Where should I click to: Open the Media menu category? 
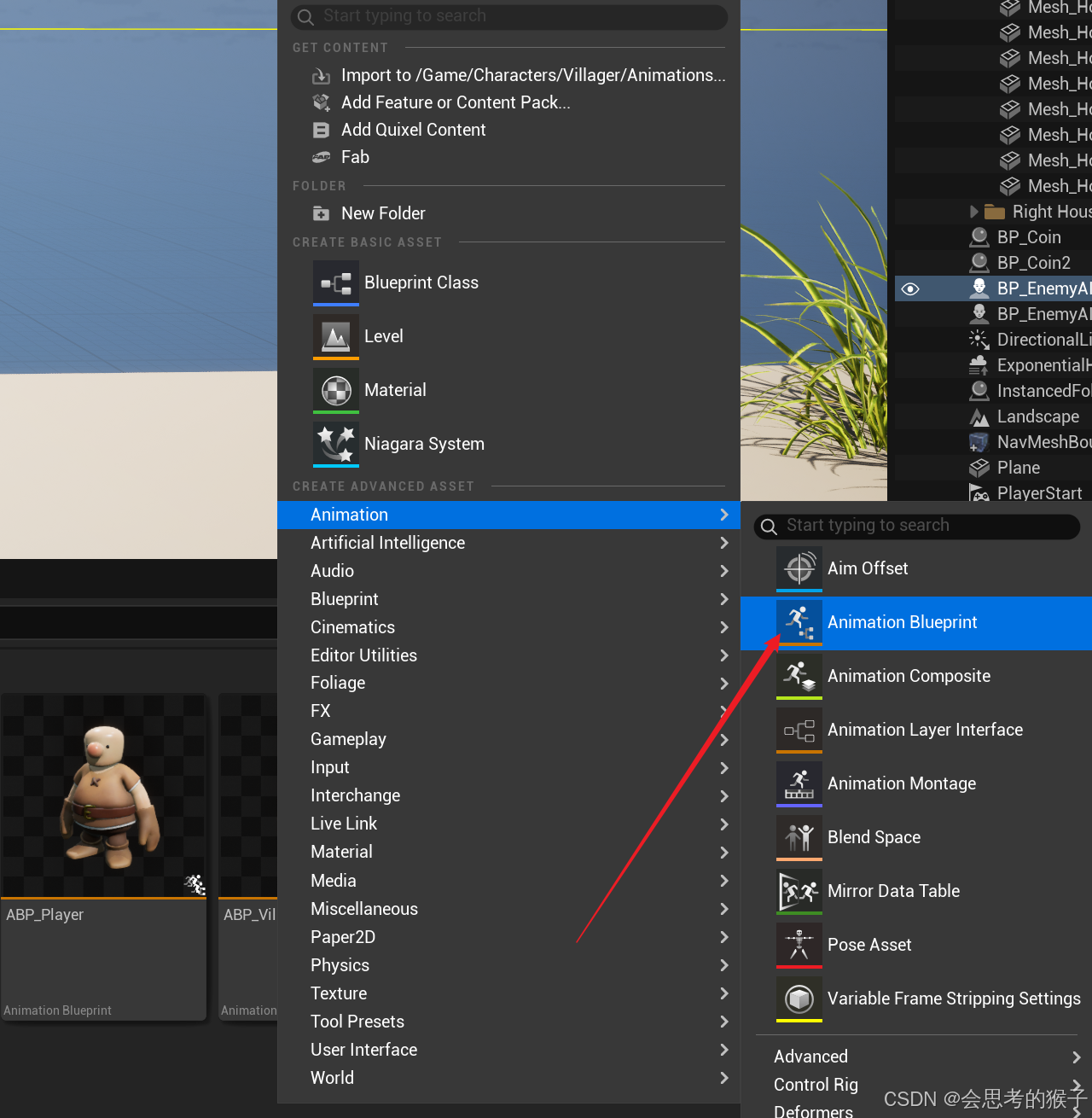pos(508,881)
